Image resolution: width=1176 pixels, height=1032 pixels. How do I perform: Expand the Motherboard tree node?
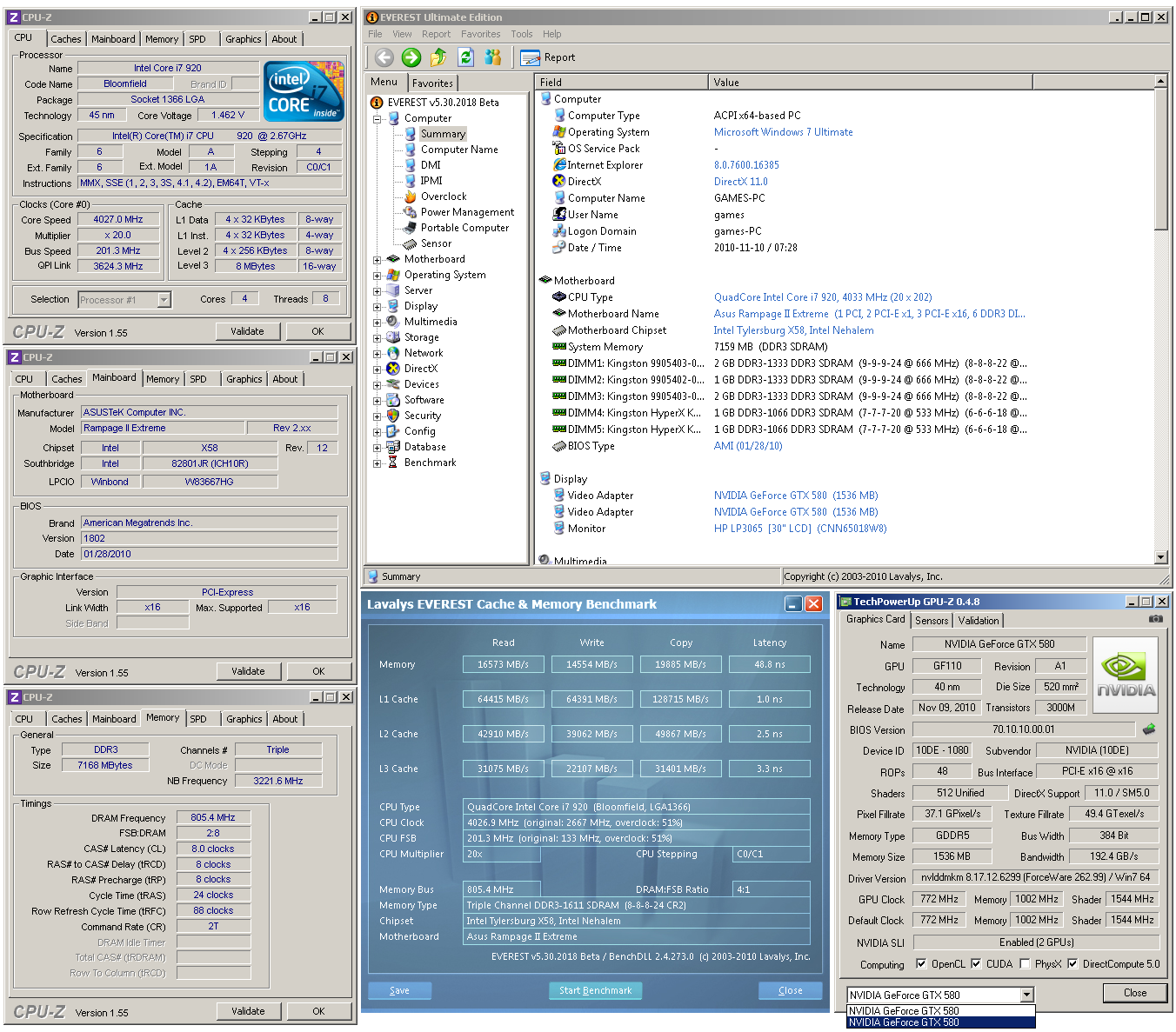378,260
